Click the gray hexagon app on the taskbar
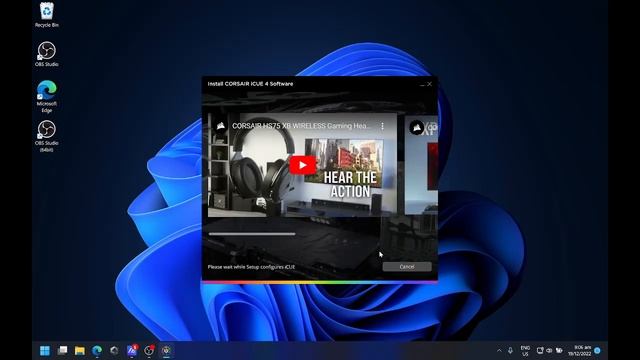 click(114, 351)
